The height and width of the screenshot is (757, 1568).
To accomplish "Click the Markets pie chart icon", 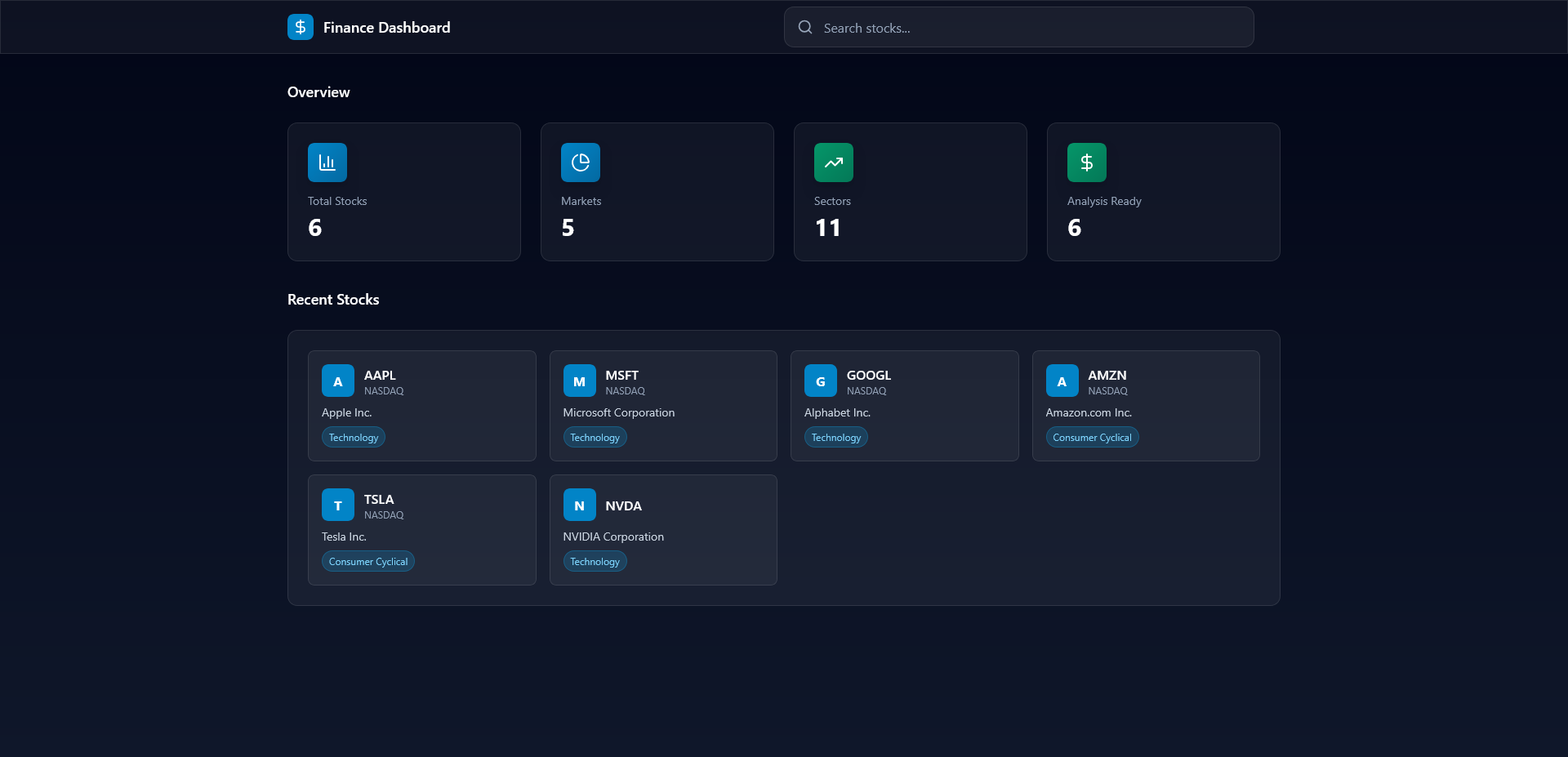I will click(581, 163).
